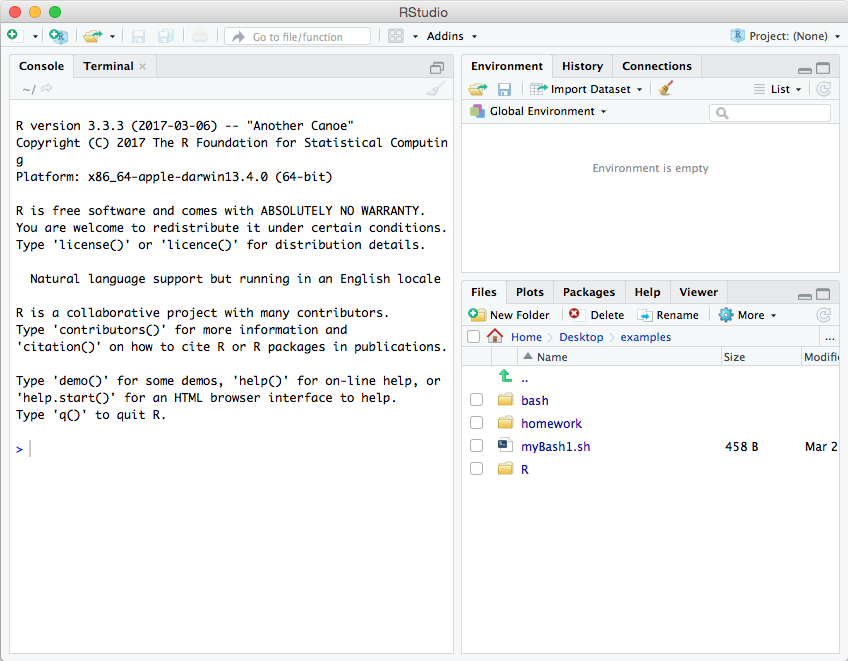Image resolution: width=848 pixels, height=661 pixels.
Task: Click the clear workspace broom in Environment
Action: click(x=666, y=89)
